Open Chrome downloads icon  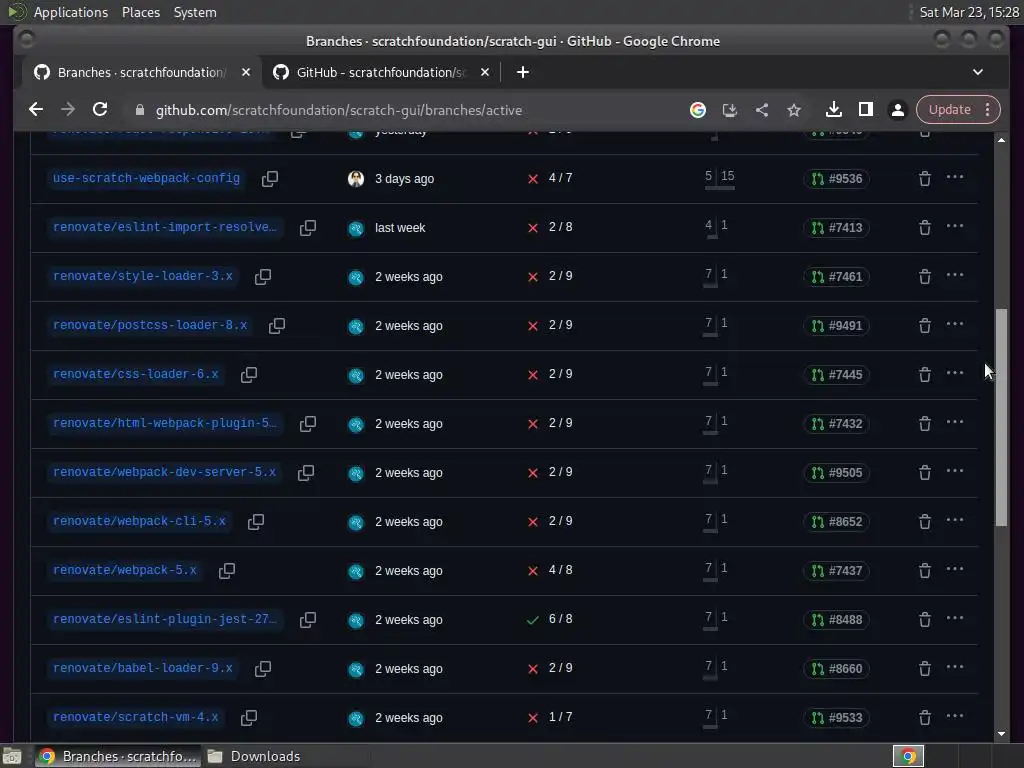(833, 110)
